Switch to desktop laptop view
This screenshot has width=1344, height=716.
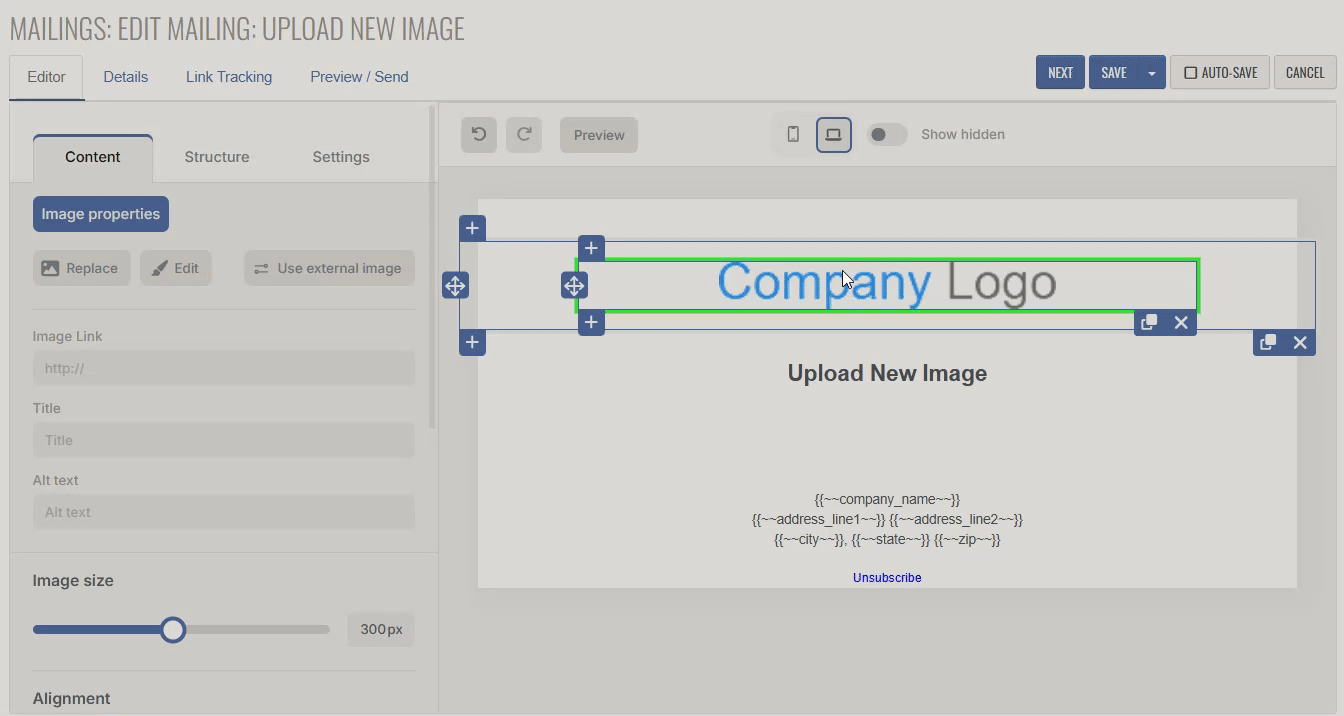coord(833,134)
